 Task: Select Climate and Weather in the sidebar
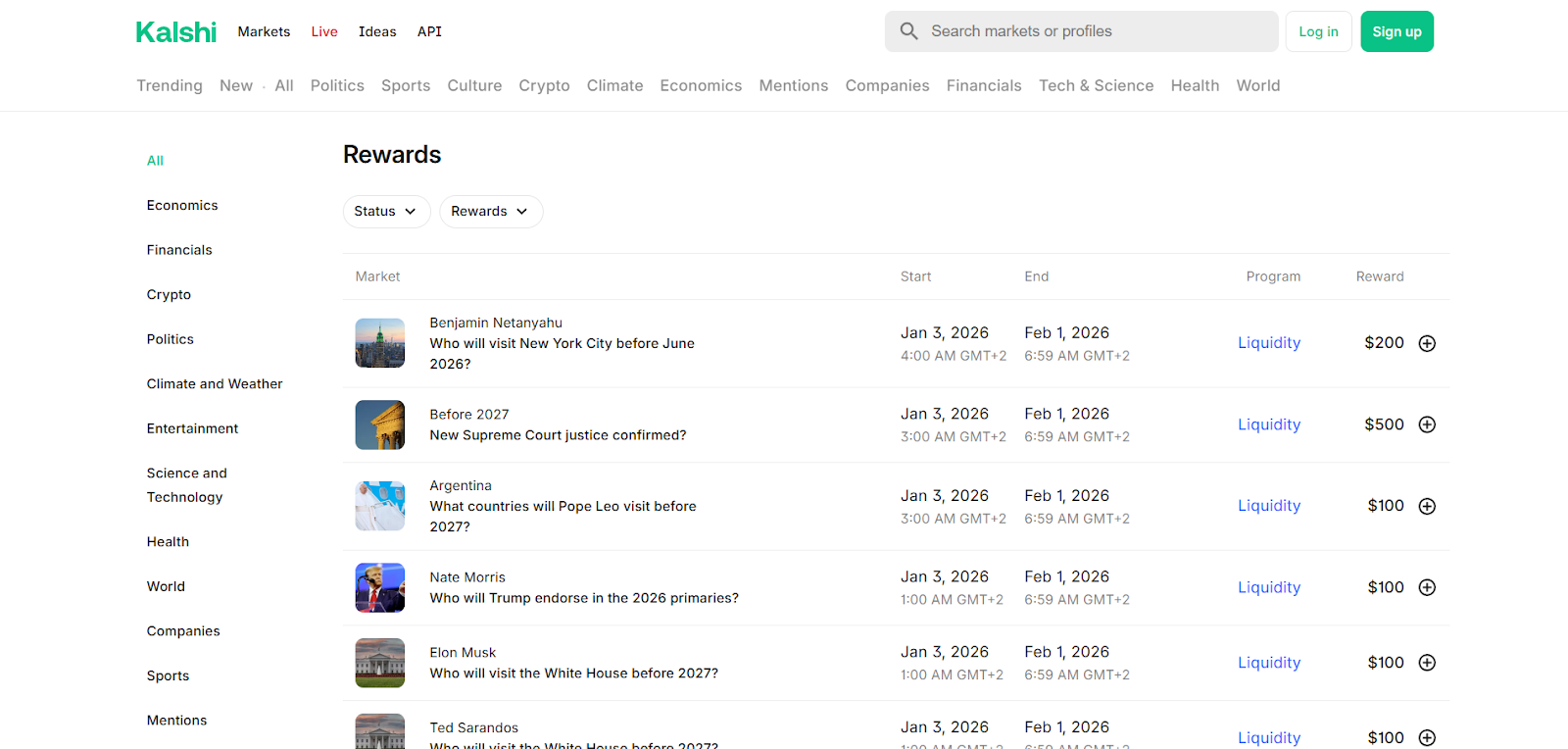tap(215, 384)
